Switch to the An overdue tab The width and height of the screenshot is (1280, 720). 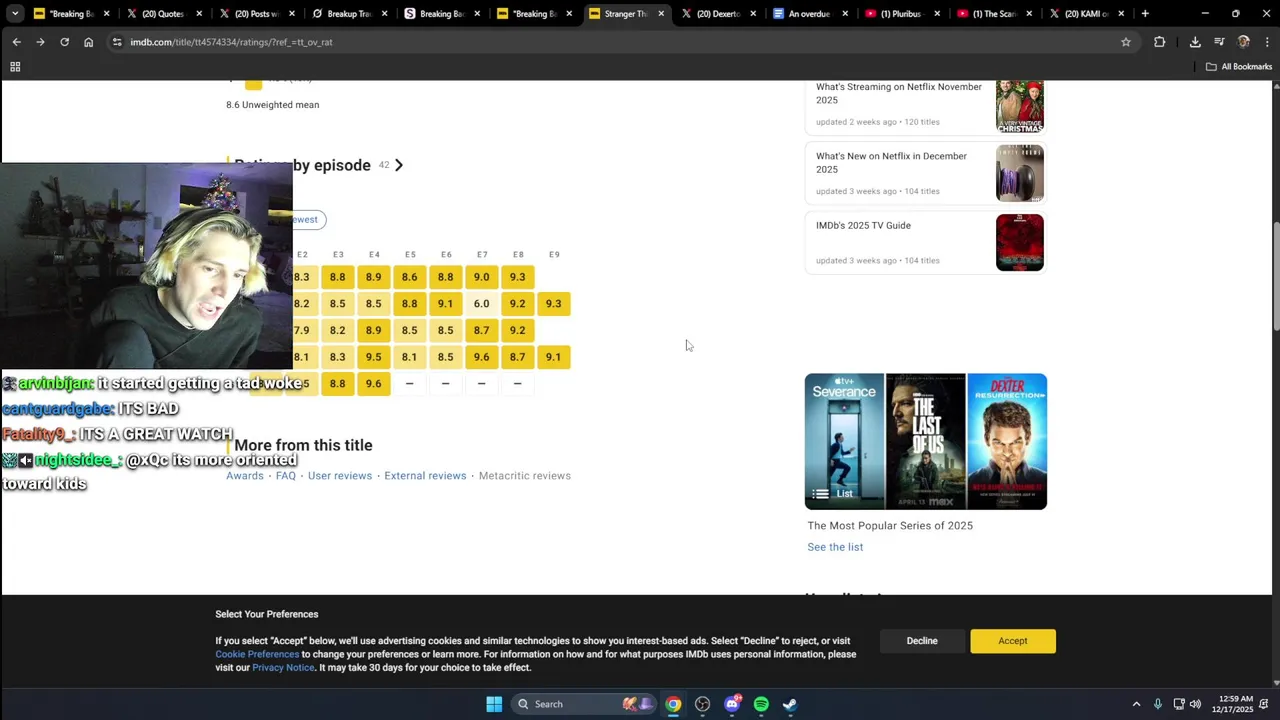[810, 14]
